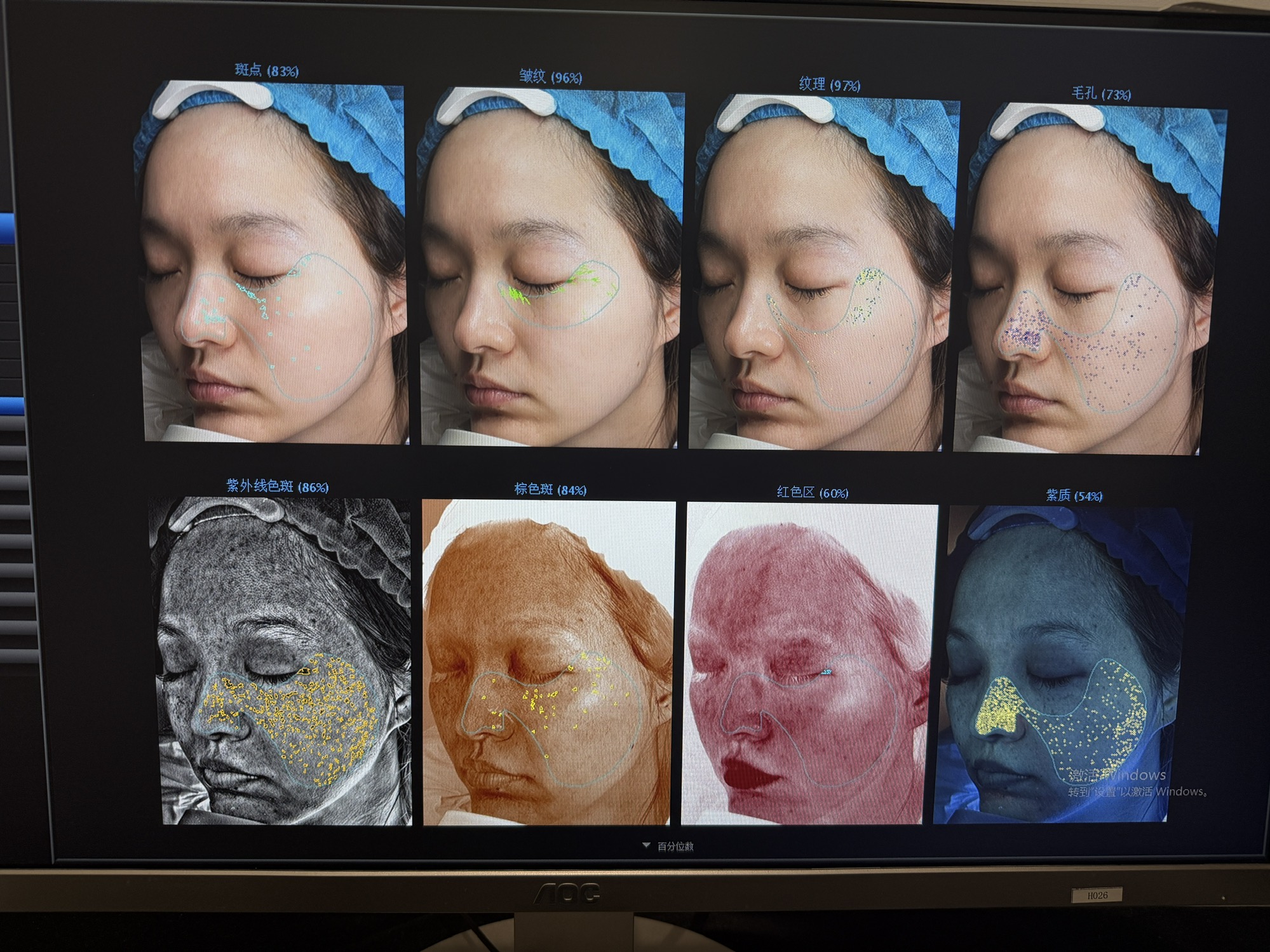The width and height of the screenshot is (1270, 952).
Task: Click the 棕色斑 (84%) title label
Action: (x=550, y=490)
